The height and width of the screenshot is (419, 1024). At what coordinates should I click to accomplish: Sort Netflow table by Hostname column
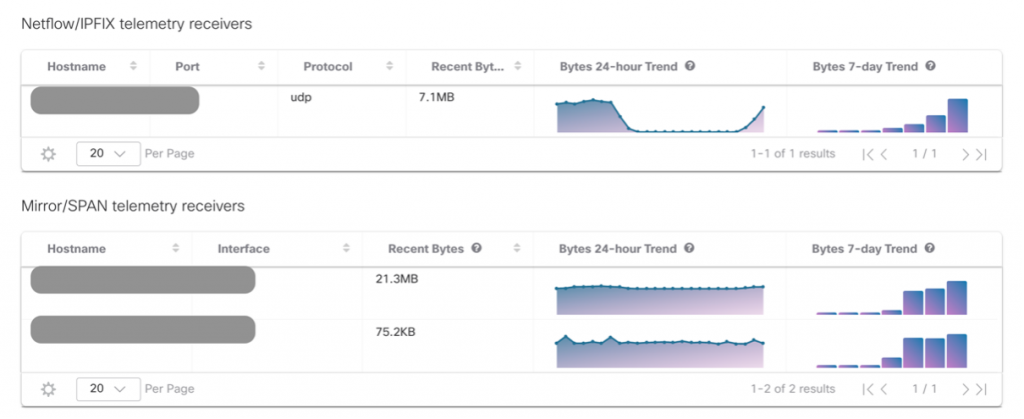pyautogui.click(x=133, y=67)
